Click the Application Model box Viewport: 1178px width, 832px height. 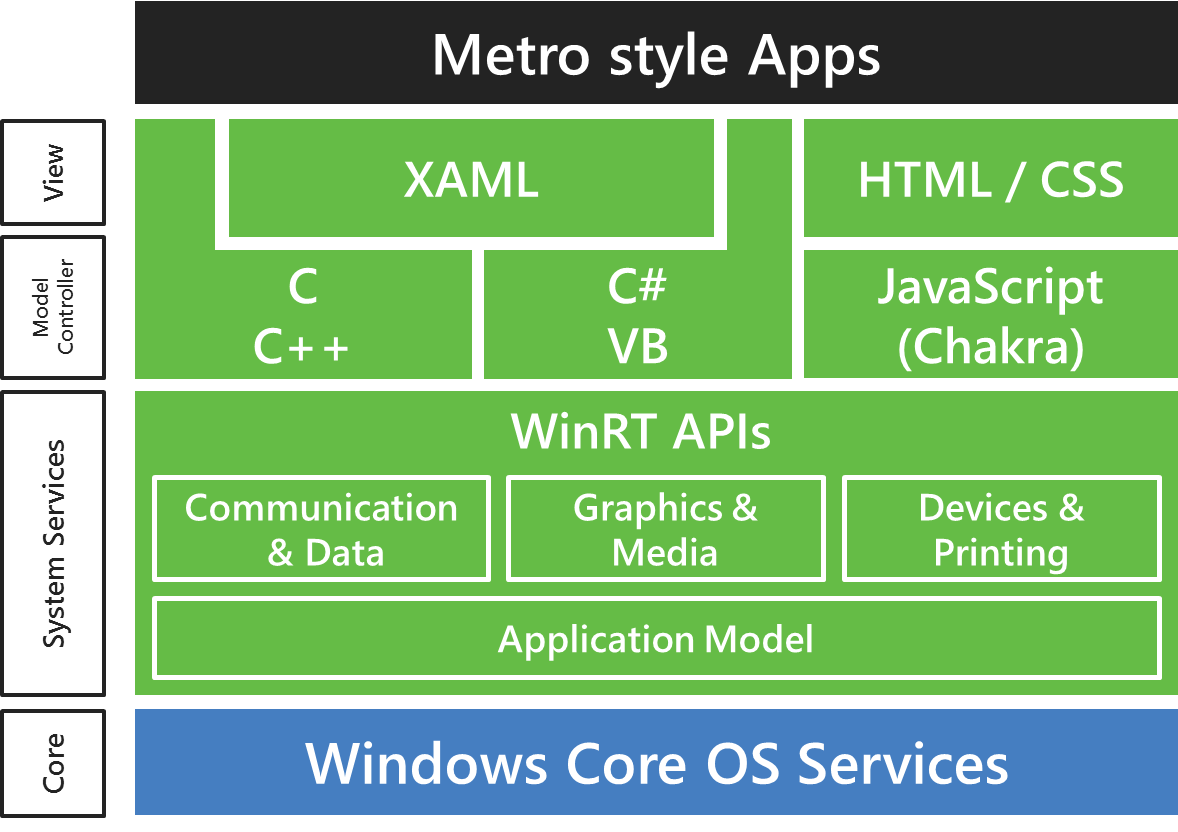[x=657, y=639]
